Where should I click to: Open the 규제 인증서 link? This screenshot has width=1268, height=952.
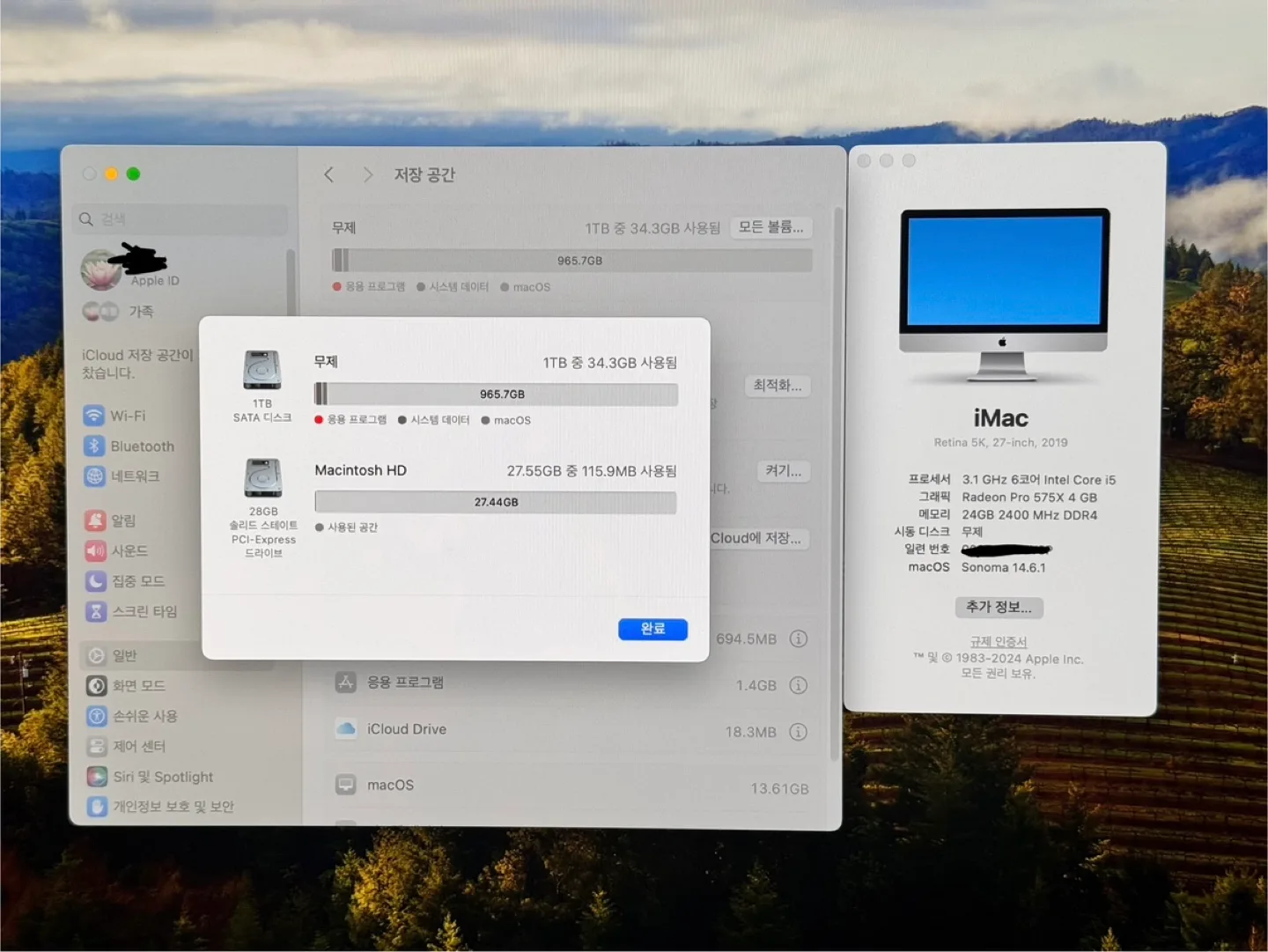click(x=999, y=641)
